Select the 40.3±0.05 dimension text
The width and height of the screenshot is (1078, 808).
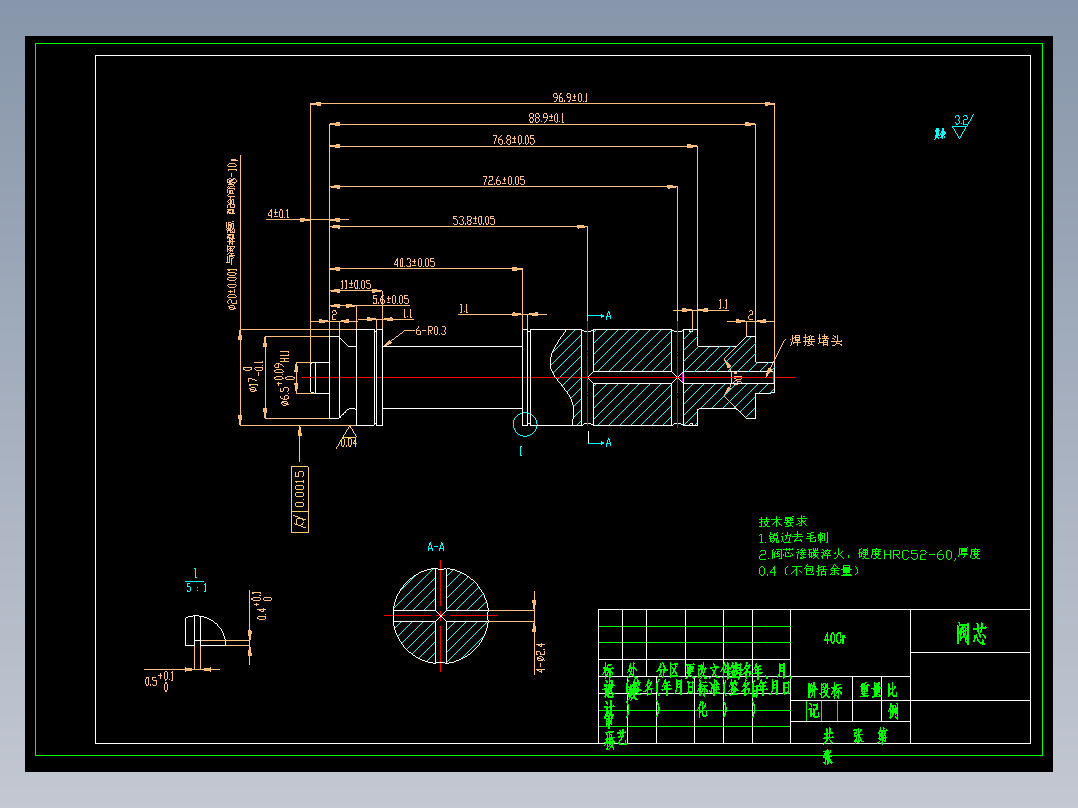click(x=414, y=263)
